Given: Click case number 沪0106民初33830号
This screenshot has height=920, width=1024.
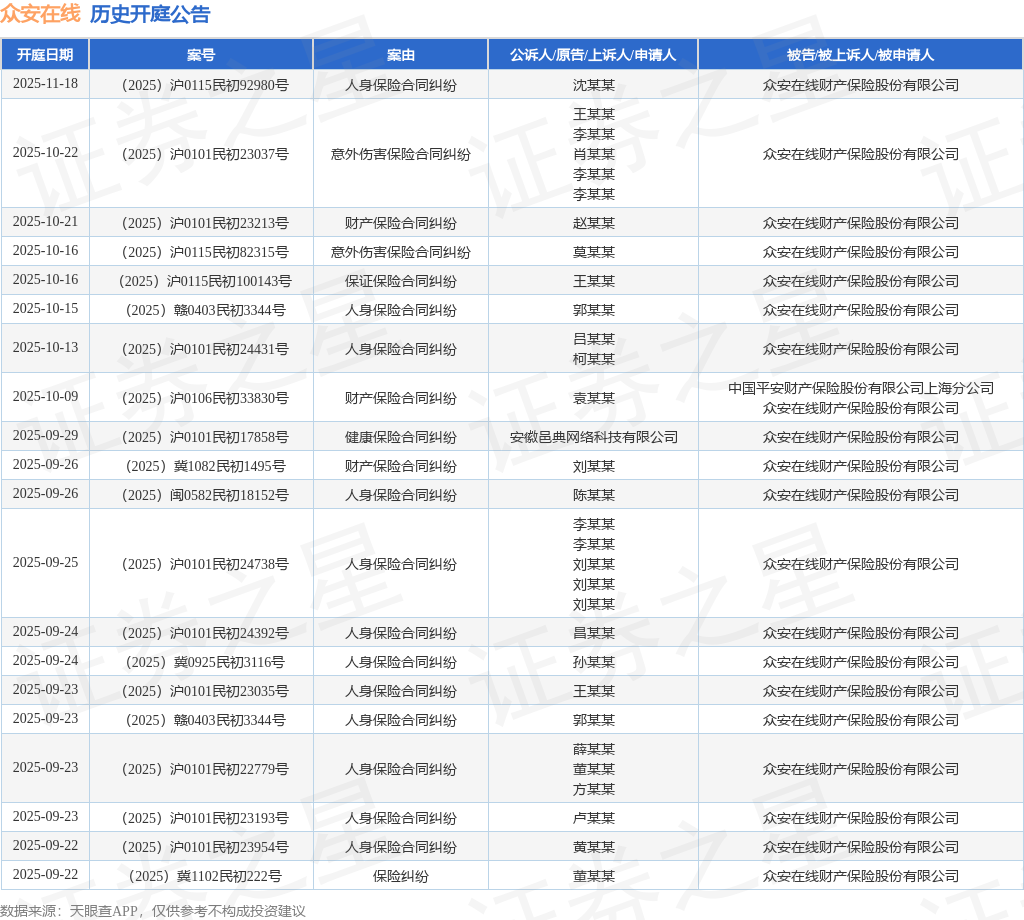Looking at the screenshot, I should pos(205,398).
